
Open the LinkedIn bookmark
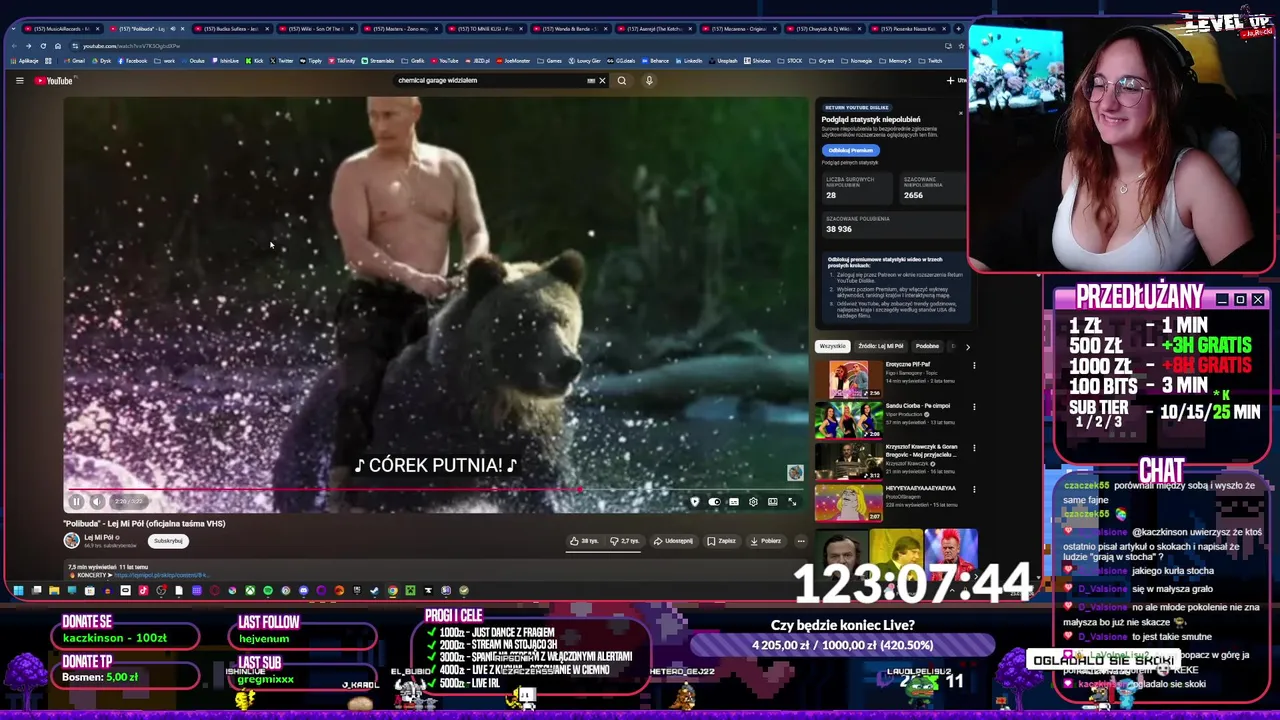click(x=688, y=61)
